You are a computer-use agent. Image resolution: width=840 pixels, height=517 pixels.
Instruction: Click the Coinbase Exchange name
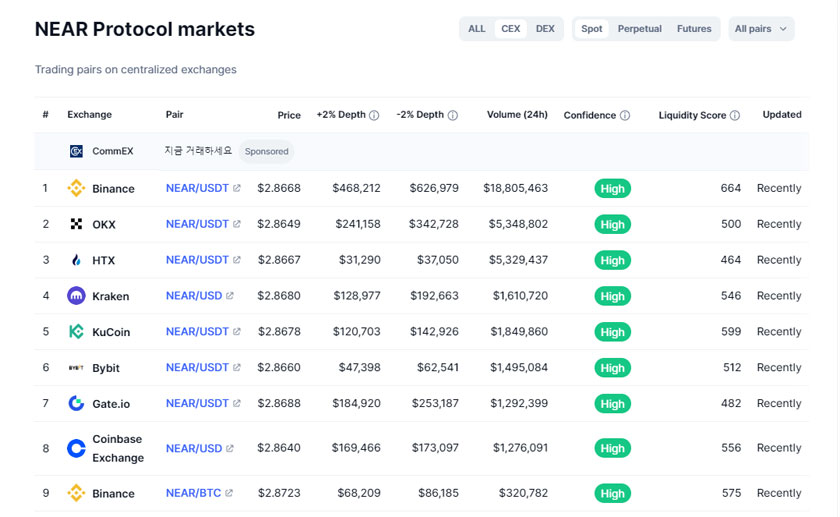[118, 448]
